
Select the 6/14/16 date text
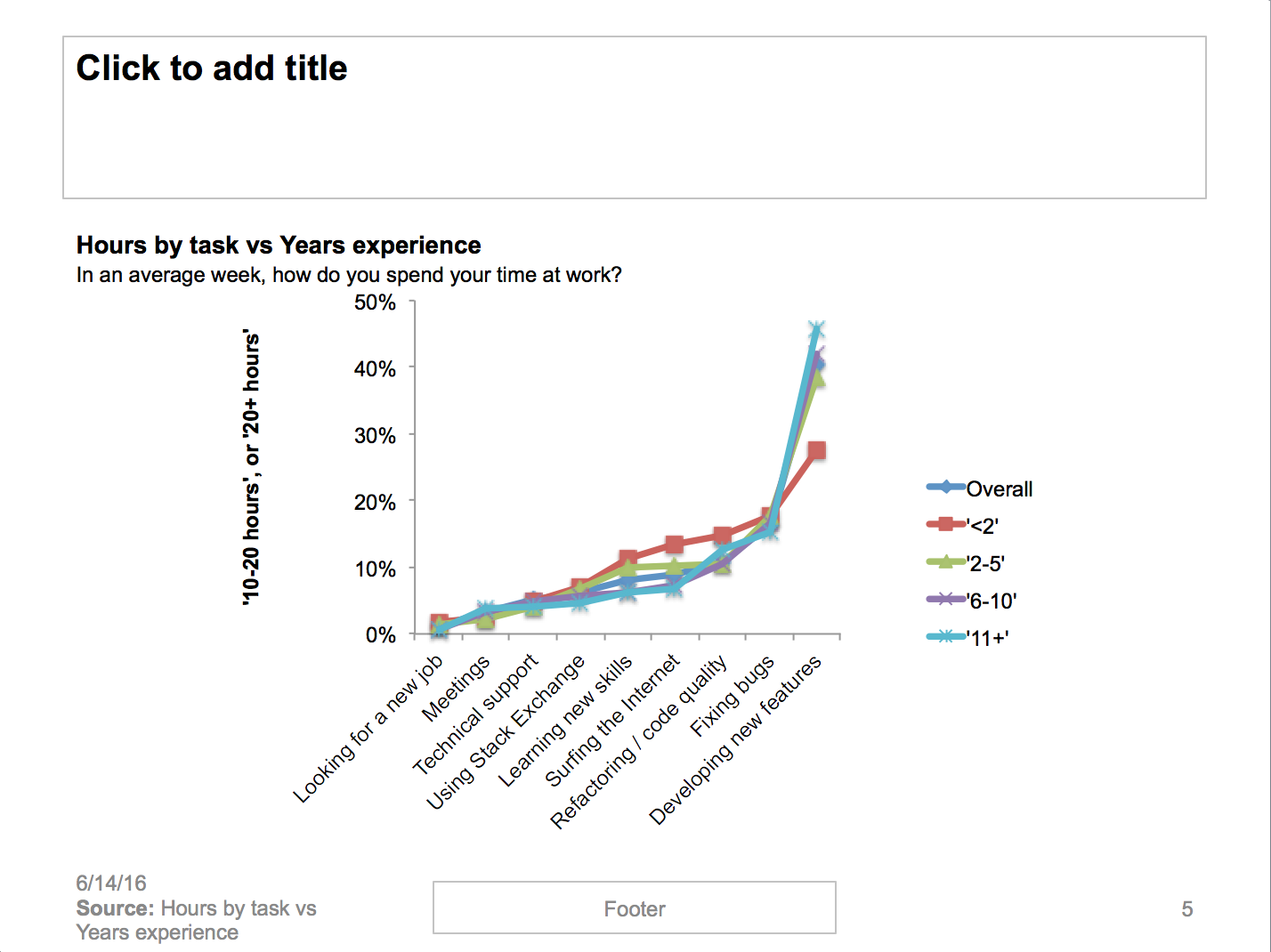pos(111,883)
